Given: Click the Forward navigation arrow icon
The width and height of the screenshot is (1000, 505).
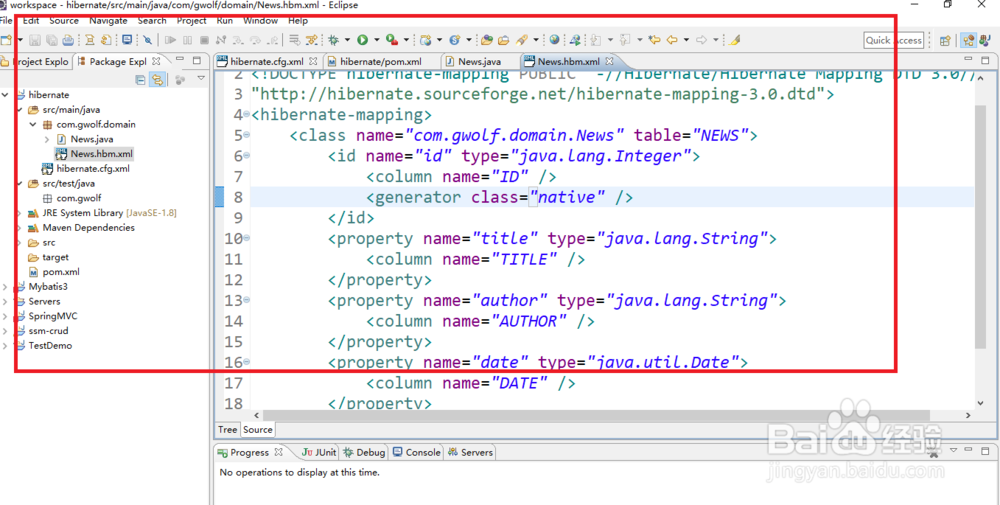Looking at the screenshot, I should 701,40.
